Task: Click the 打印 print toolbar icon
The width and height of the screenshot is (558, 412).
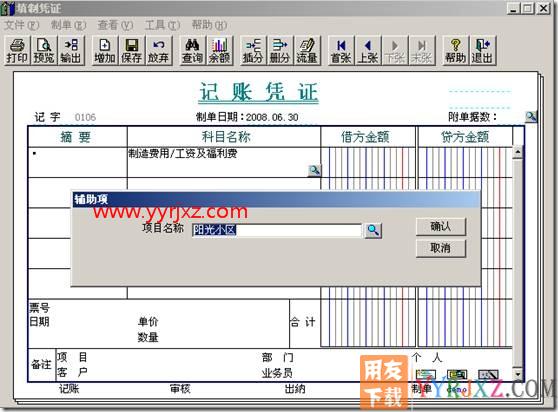Action: (x=17, y=51)
